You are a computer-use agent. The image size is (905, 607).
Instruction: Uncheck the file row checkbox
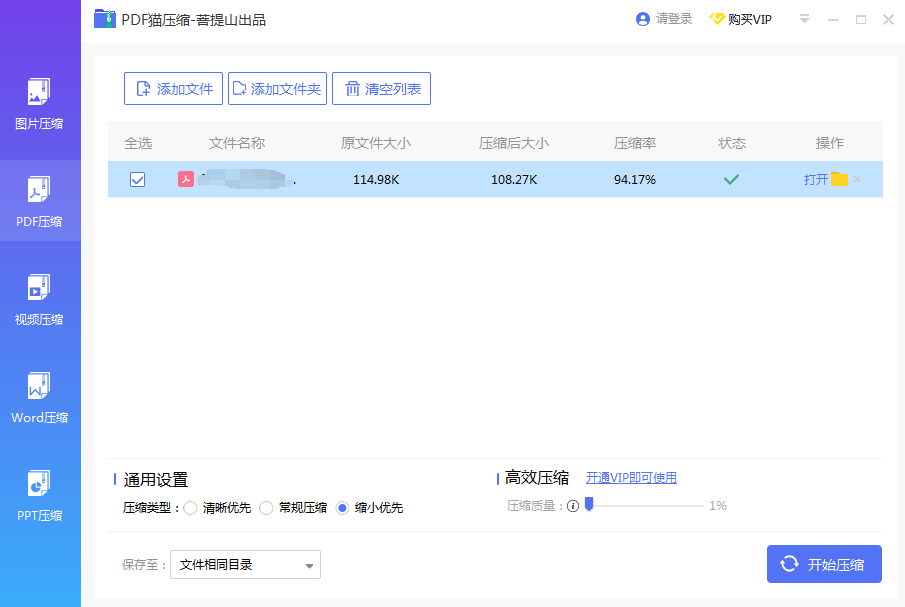tap(137, 179)
